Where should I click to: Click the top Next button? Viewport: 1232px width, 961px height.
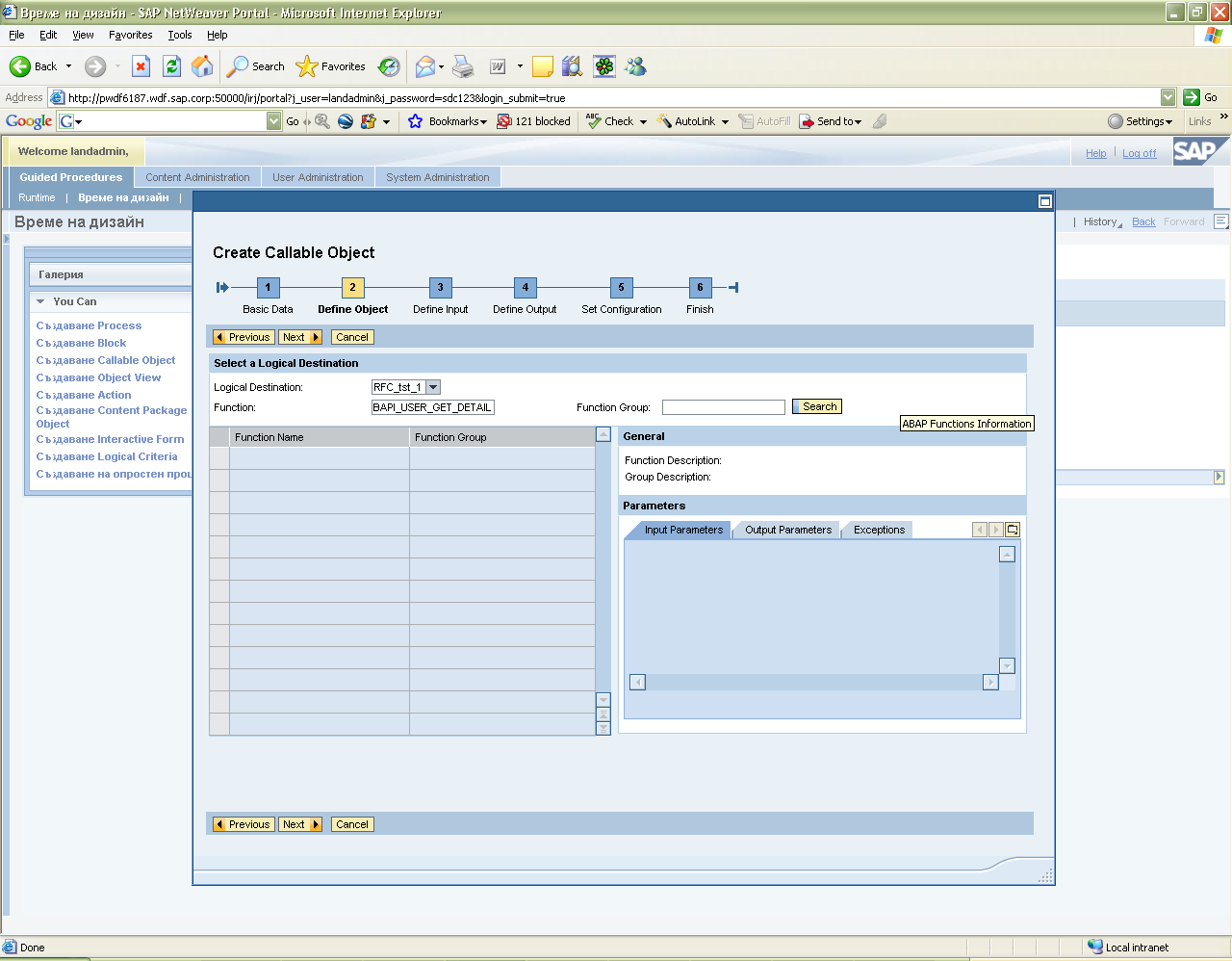pyautogui.click(x=299, y=337)
